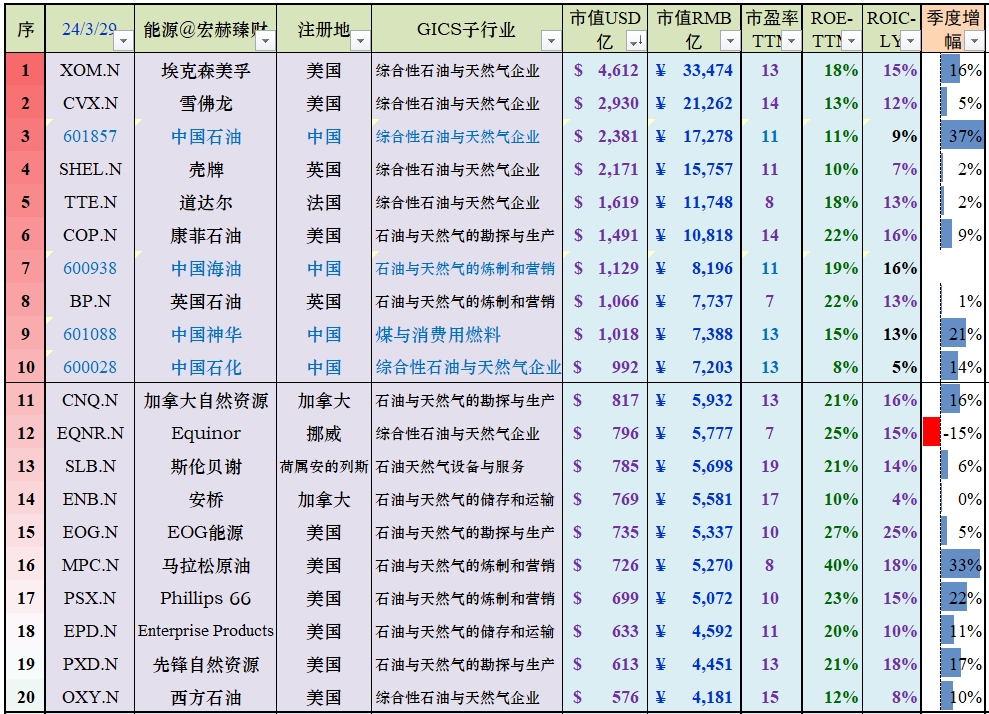Image resolution: width=989 pixels, height=714 pixels.
Task: Select market cap cell $ 2,381
Action: (x=605, y=136)
